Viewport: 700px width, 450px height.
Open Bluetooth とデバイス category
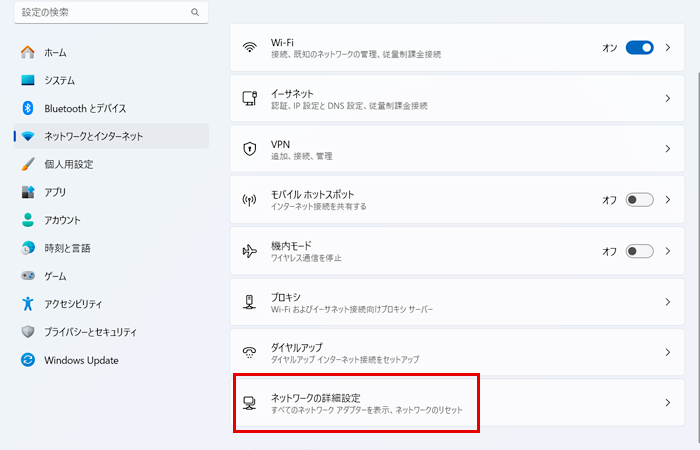click(x=111, y=108)
